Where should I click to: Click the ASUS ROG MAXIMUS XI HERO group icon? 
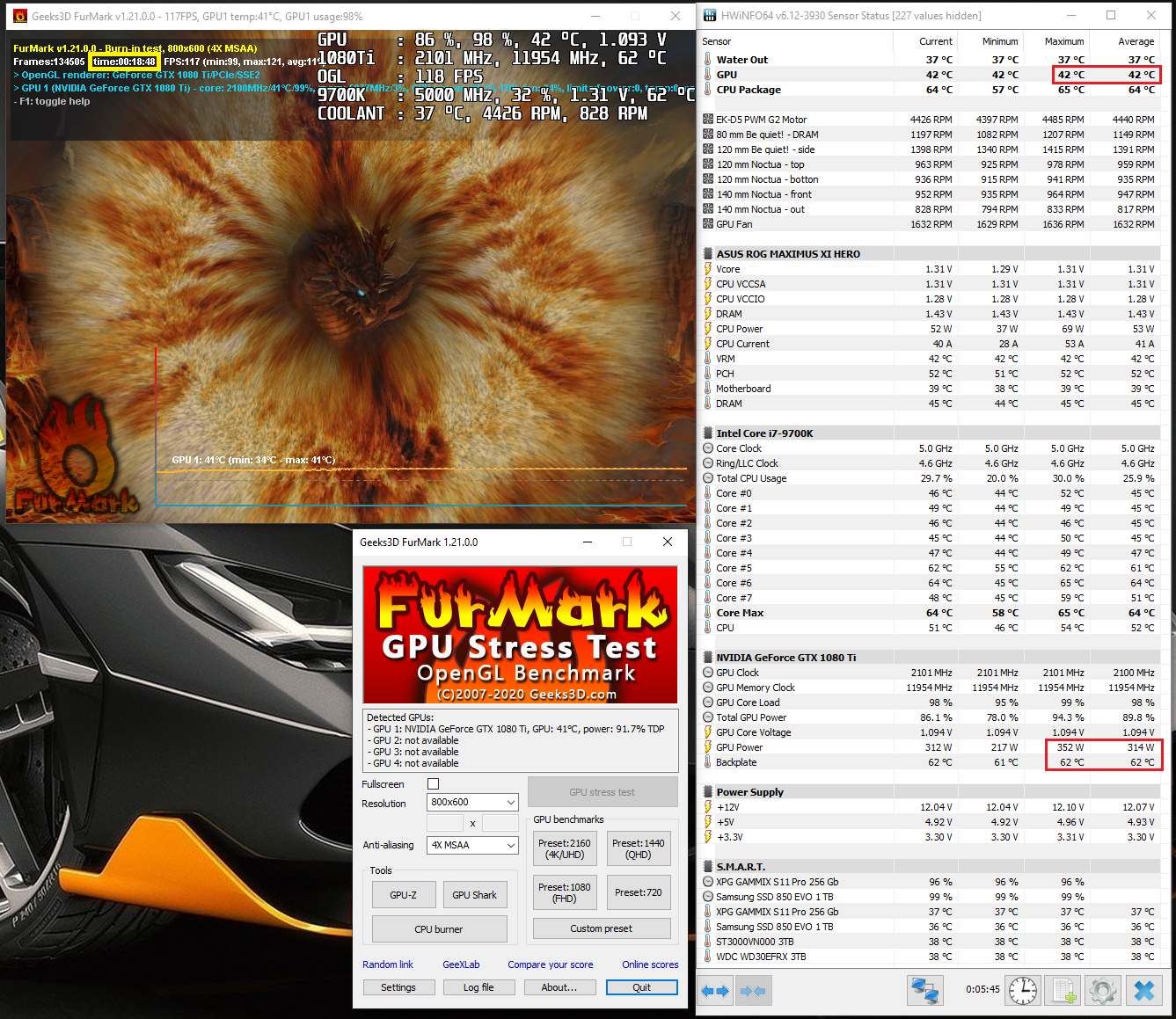pos(708,254)
